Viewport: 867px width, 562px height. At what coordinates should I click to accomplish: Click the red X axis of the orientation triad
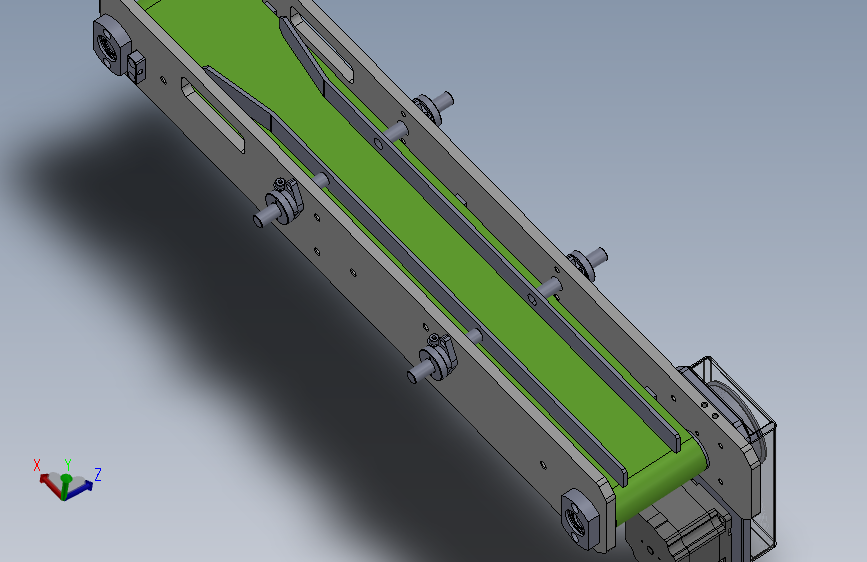click(50, 485)
